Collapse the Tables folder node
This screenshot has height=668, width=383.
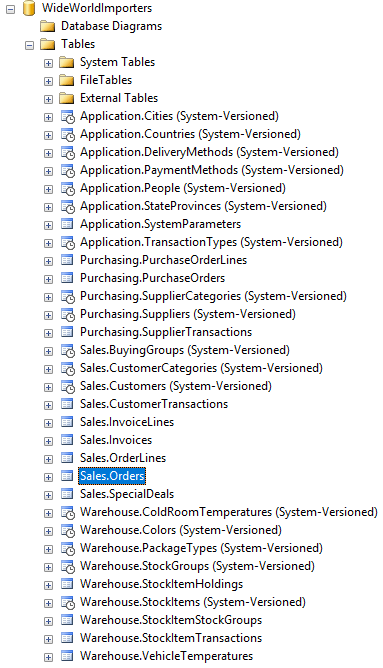point(29,45)
